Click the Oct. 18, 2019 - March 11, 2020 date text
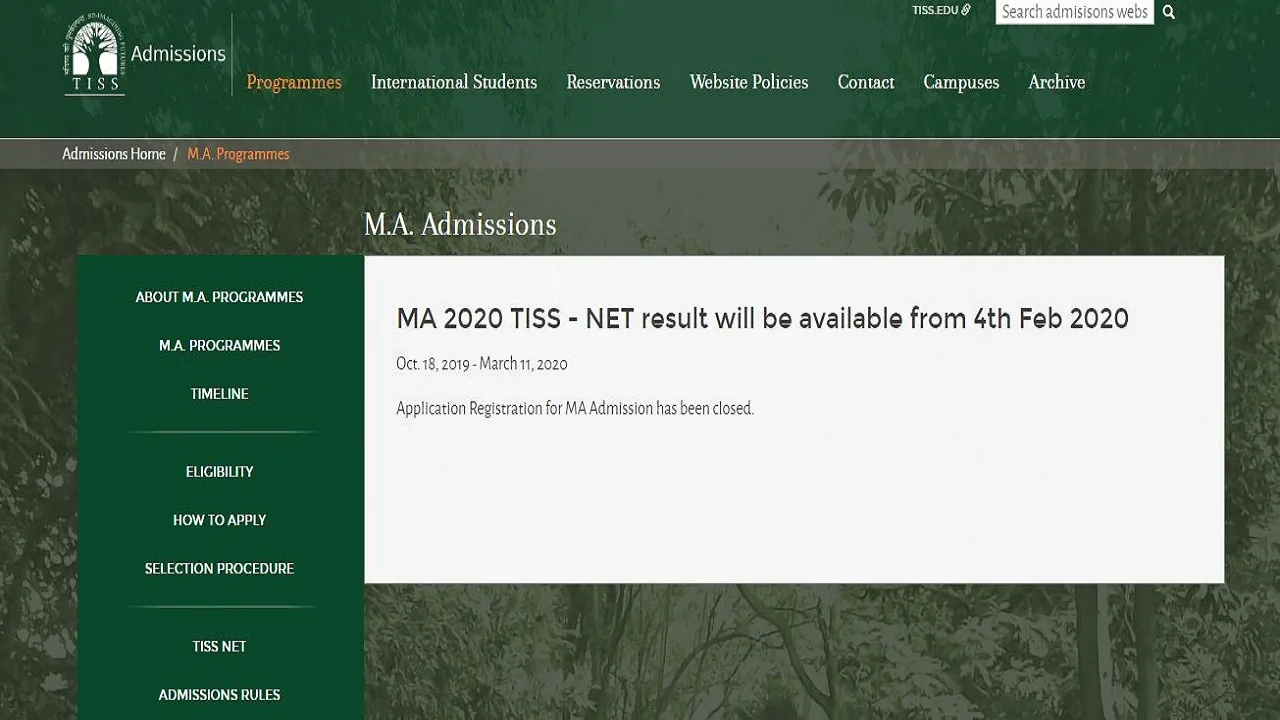 point(482,364)
